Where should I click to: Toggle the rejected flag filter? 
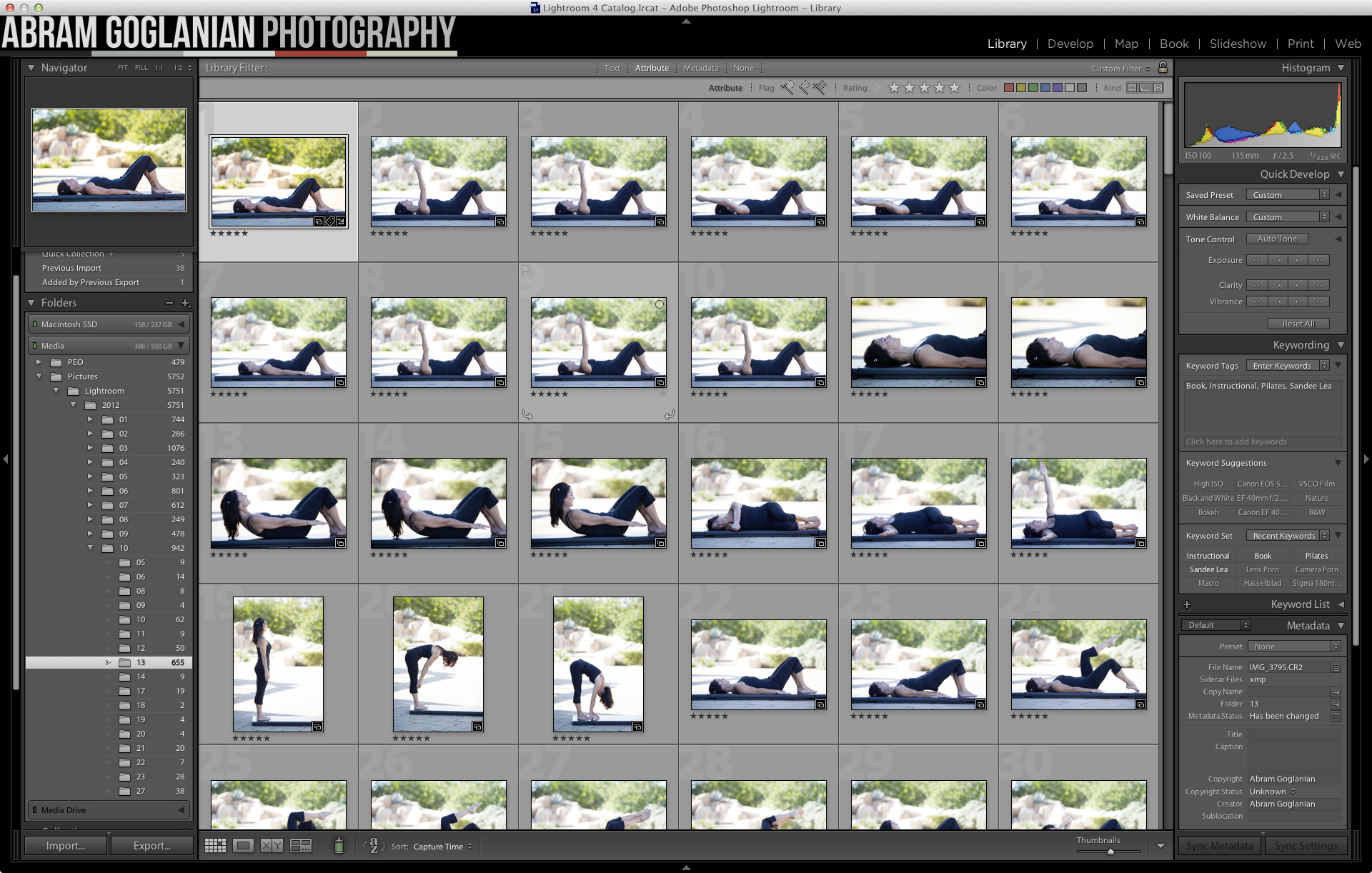pos(820,88)
